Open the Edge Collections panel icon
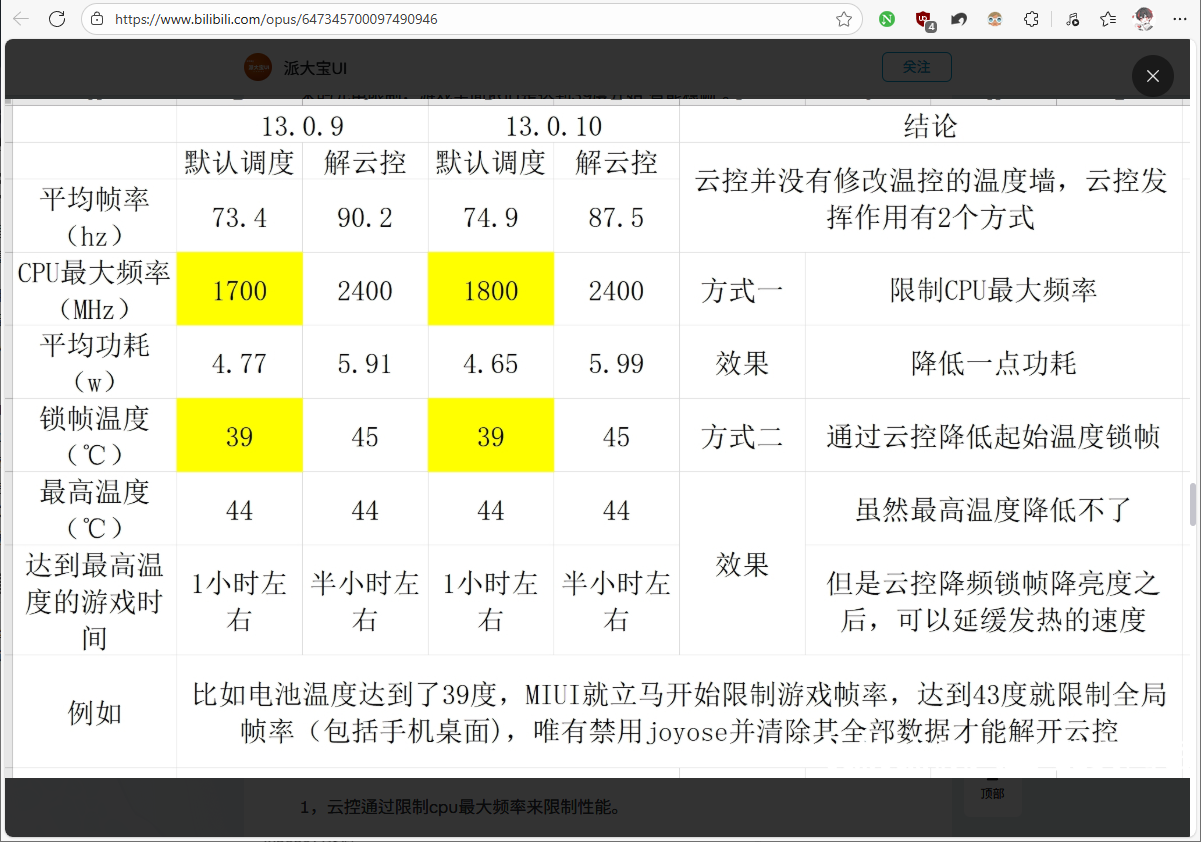 coord(1108,19)
